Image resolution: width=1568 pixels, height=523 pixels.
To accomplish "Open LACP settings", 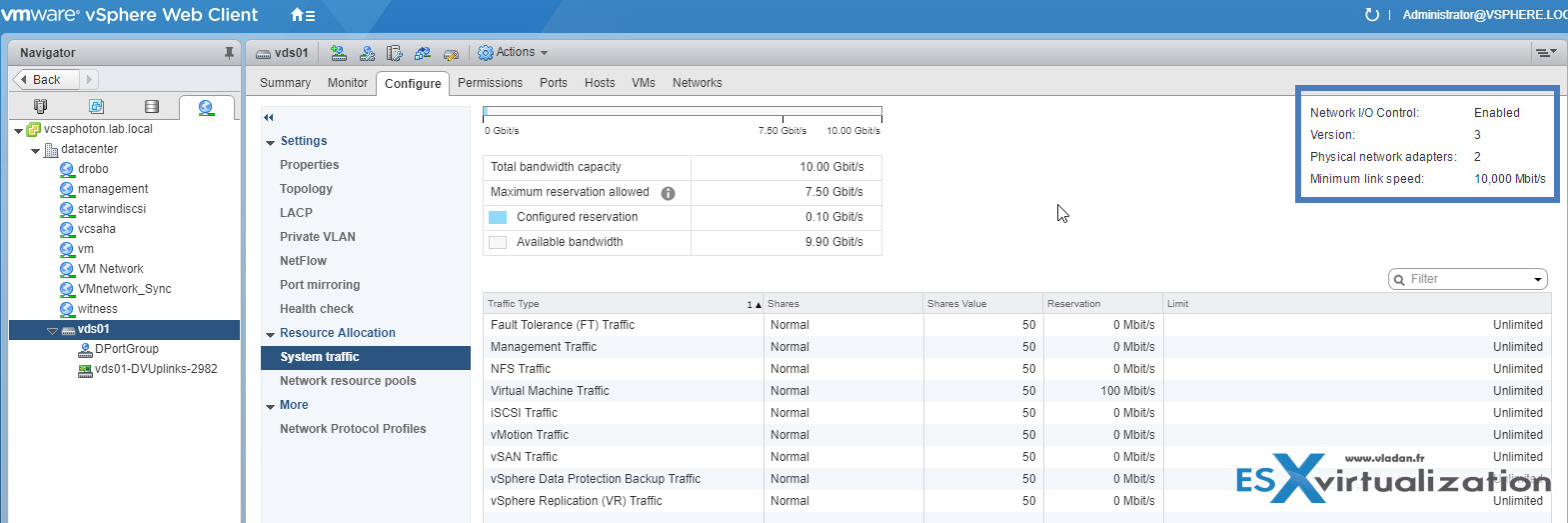I will [296, 213].
